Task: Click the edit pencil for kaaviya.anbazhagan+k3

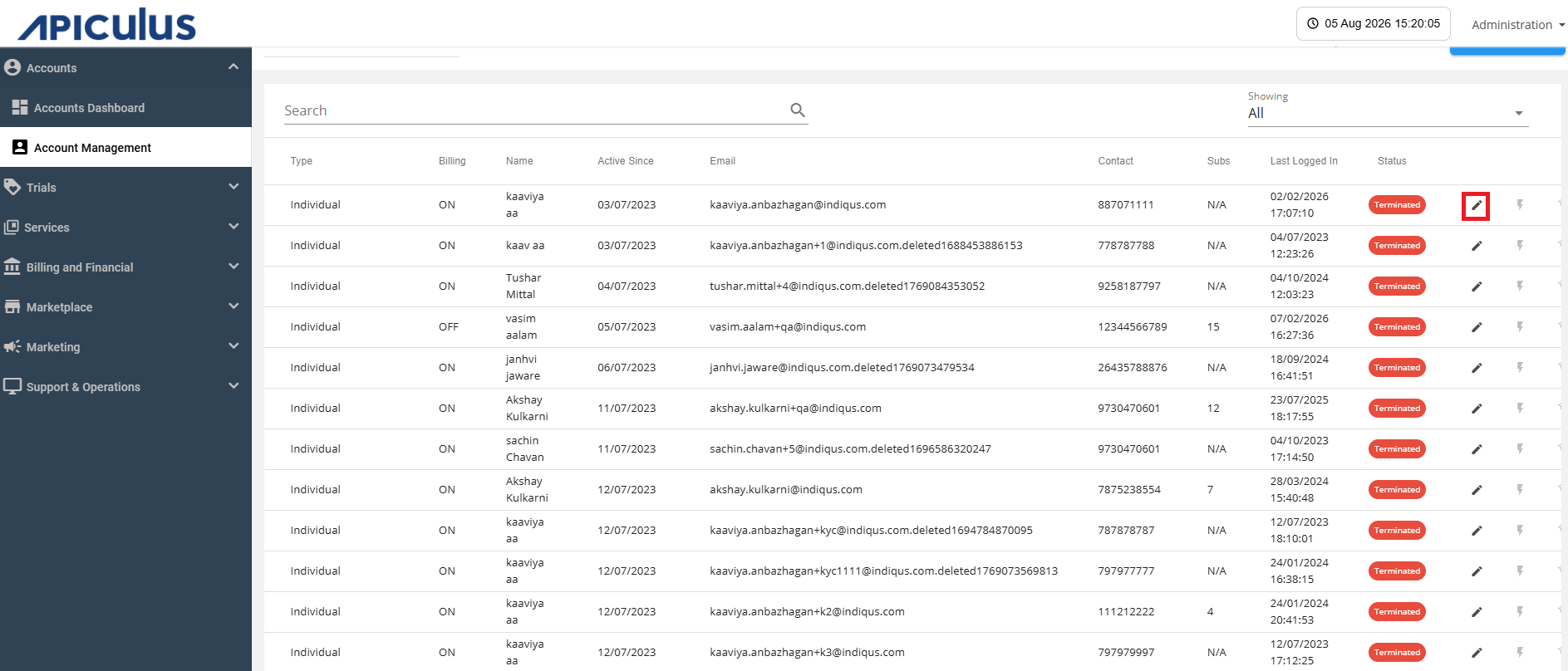Action: point(1476,653)
